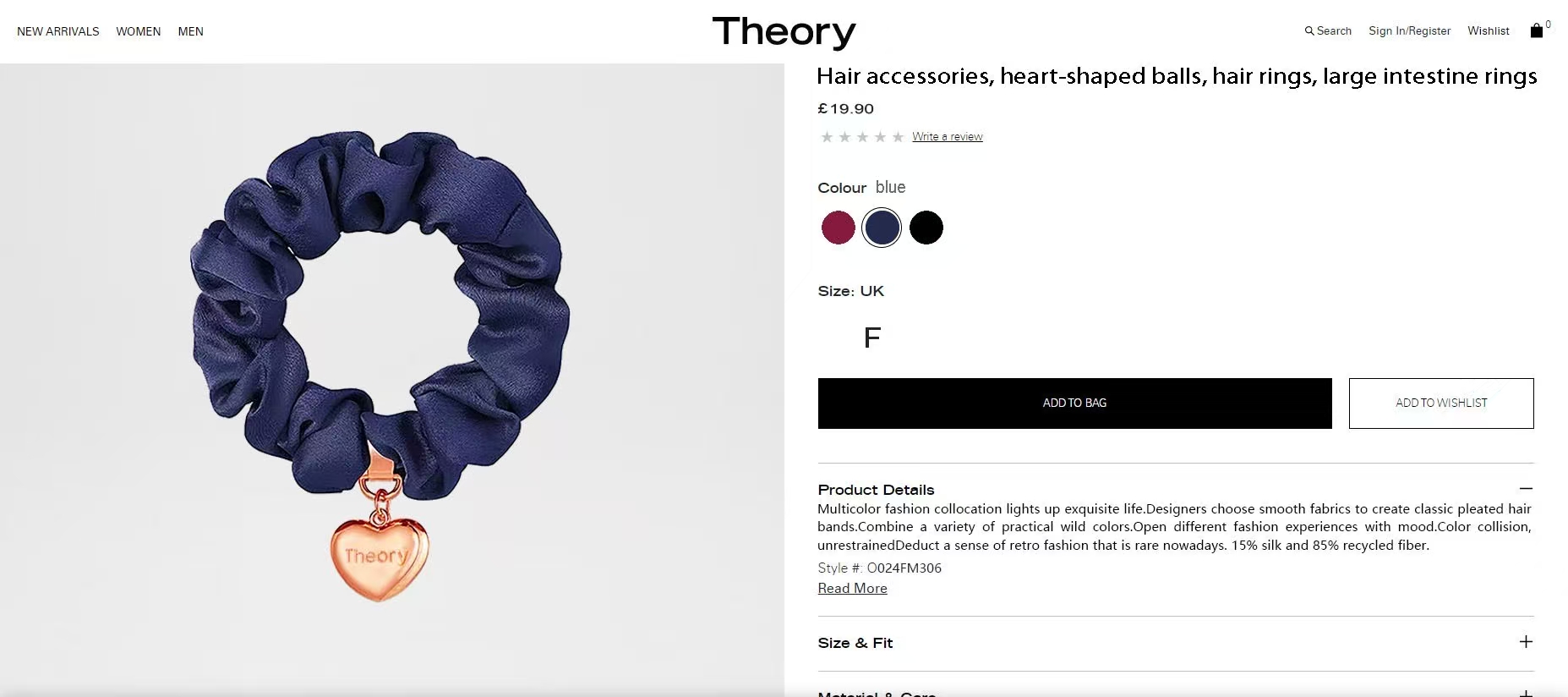Expand the Material & Care section

tap(1526, 693)
